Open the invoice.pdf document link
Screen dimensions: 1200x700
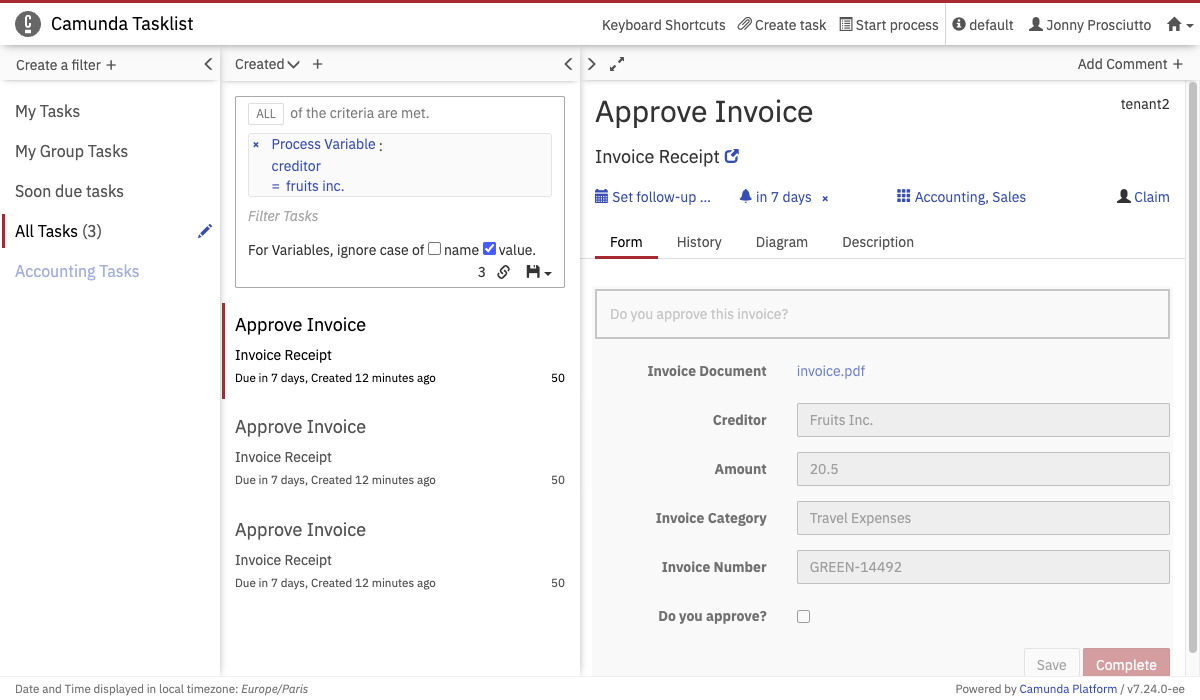[830, 371]
